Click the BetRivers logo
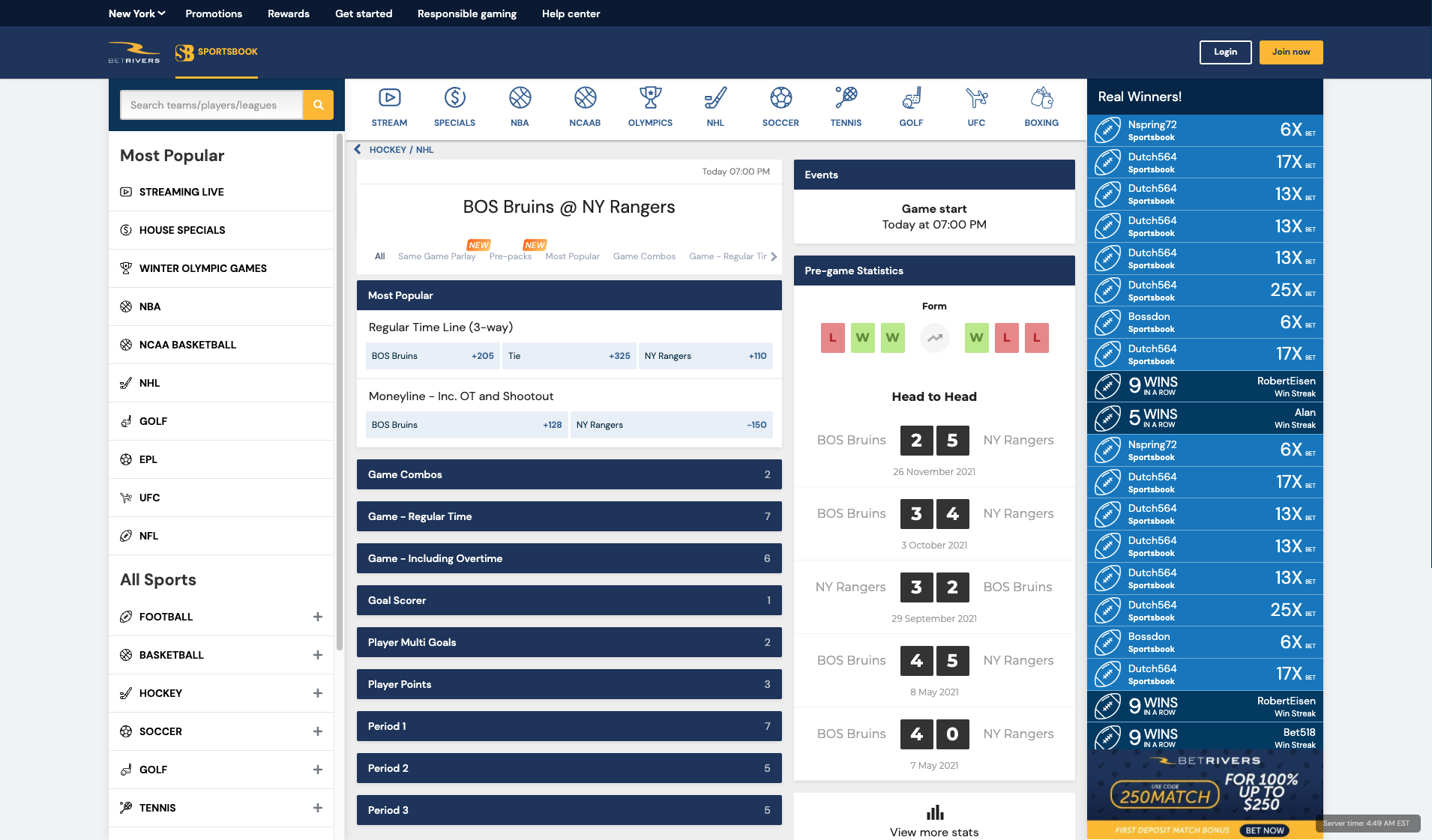 [134, 52]
